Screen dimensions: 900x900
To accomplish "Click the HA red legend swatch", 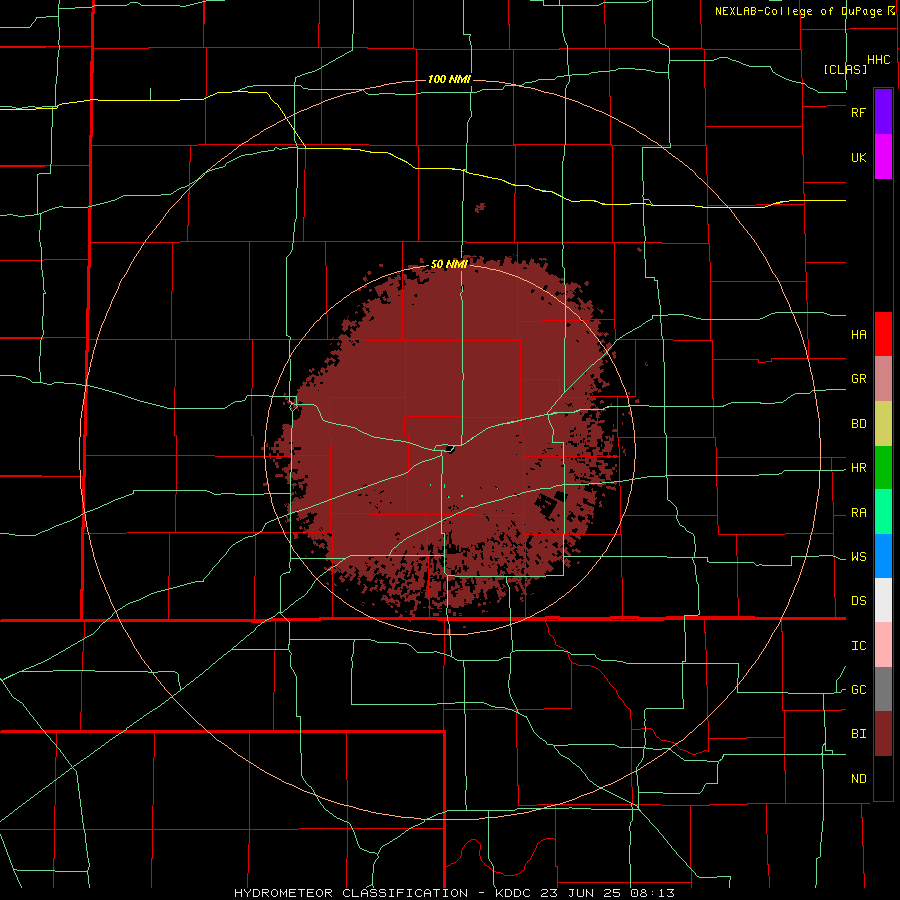I will pyautogui.click(x=883, y=334).
